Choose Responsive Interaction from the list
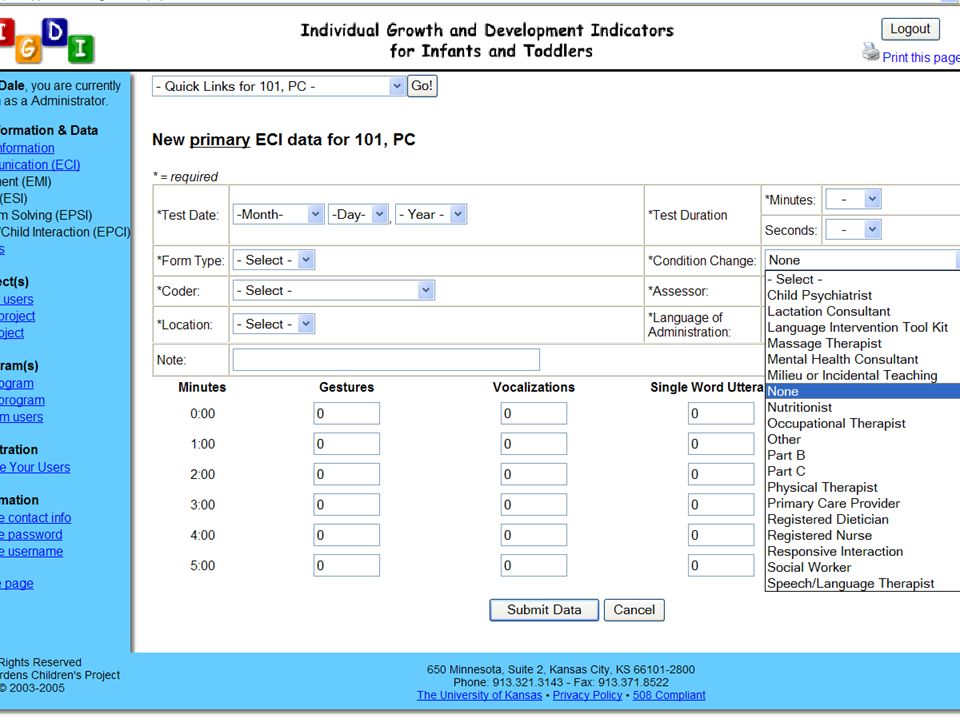The width and height of the screenshot is (960, 720). click(x=863, y=551)
